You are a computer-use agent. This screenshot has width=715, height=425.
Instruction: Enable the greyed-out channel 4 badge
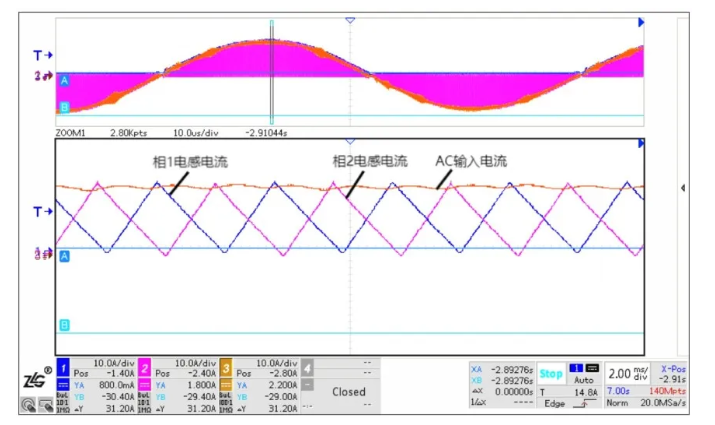coord(307,367)
